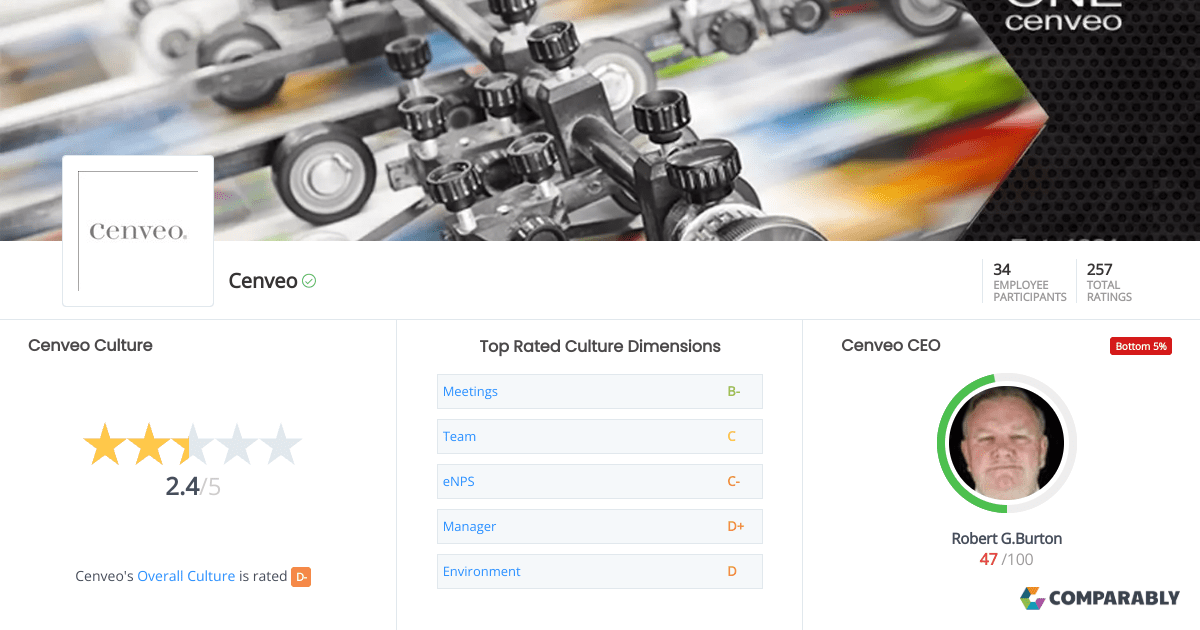1200x630 pixels.
Task: Click the Cenveo logo thumbnail
Action: pyautogui.click(x=138, y=231)
